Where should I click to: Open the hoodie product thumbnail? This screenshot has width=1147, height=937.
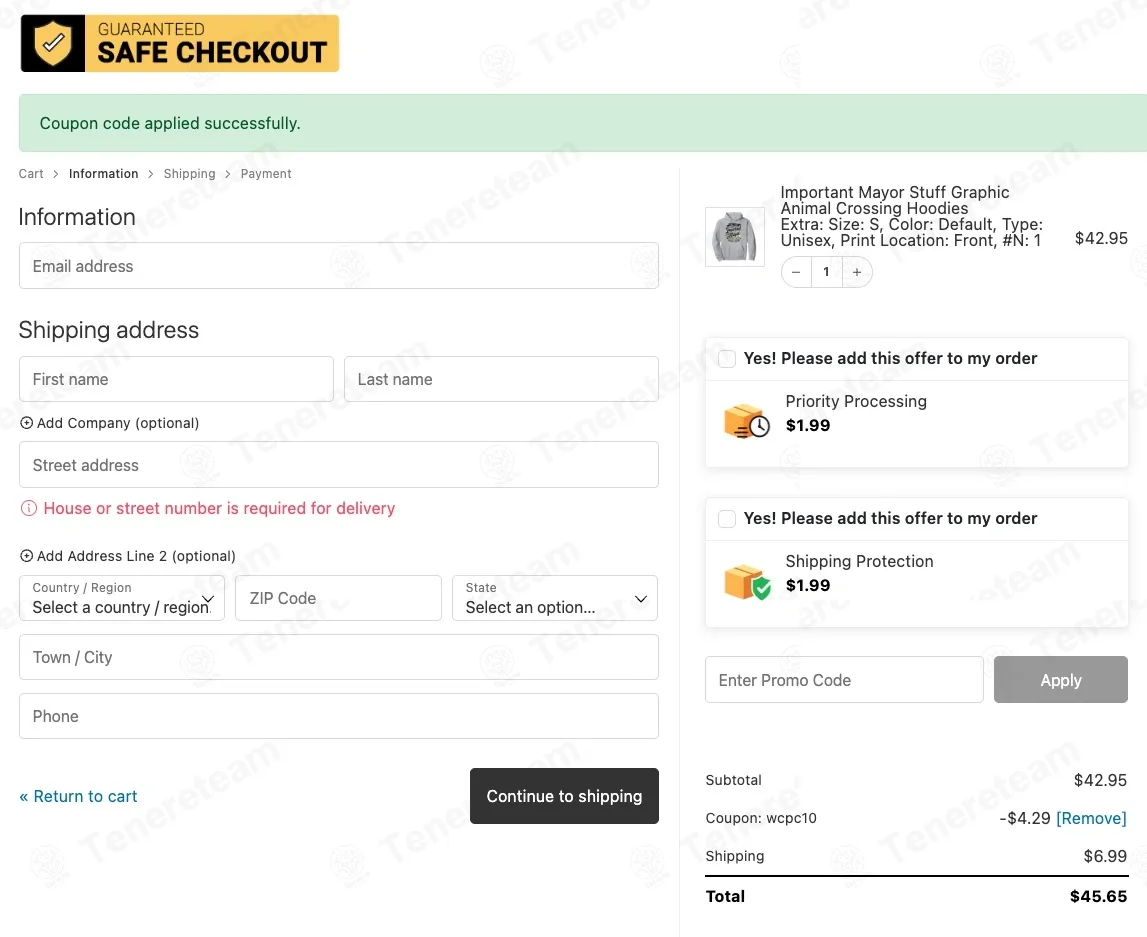coord(734,237)
